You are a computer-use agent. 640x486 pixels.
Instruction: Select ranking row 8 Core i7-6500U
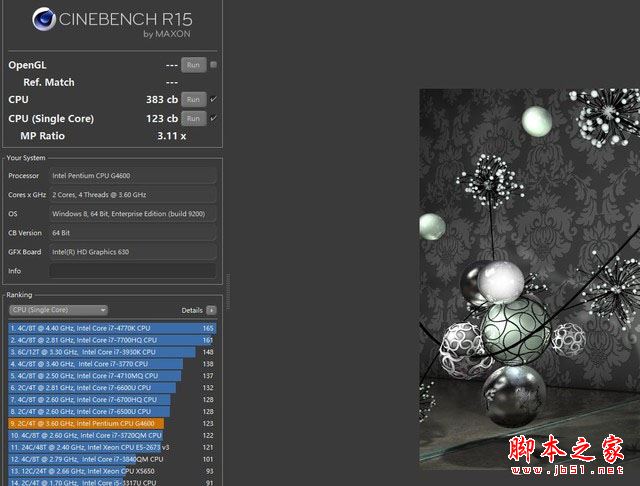click(112, 411)
